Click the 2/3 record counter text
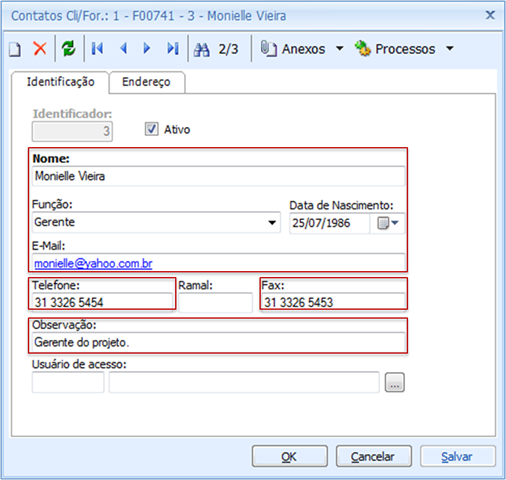The width and height of the screenshot is (506, 480). (x=228, y=49)
